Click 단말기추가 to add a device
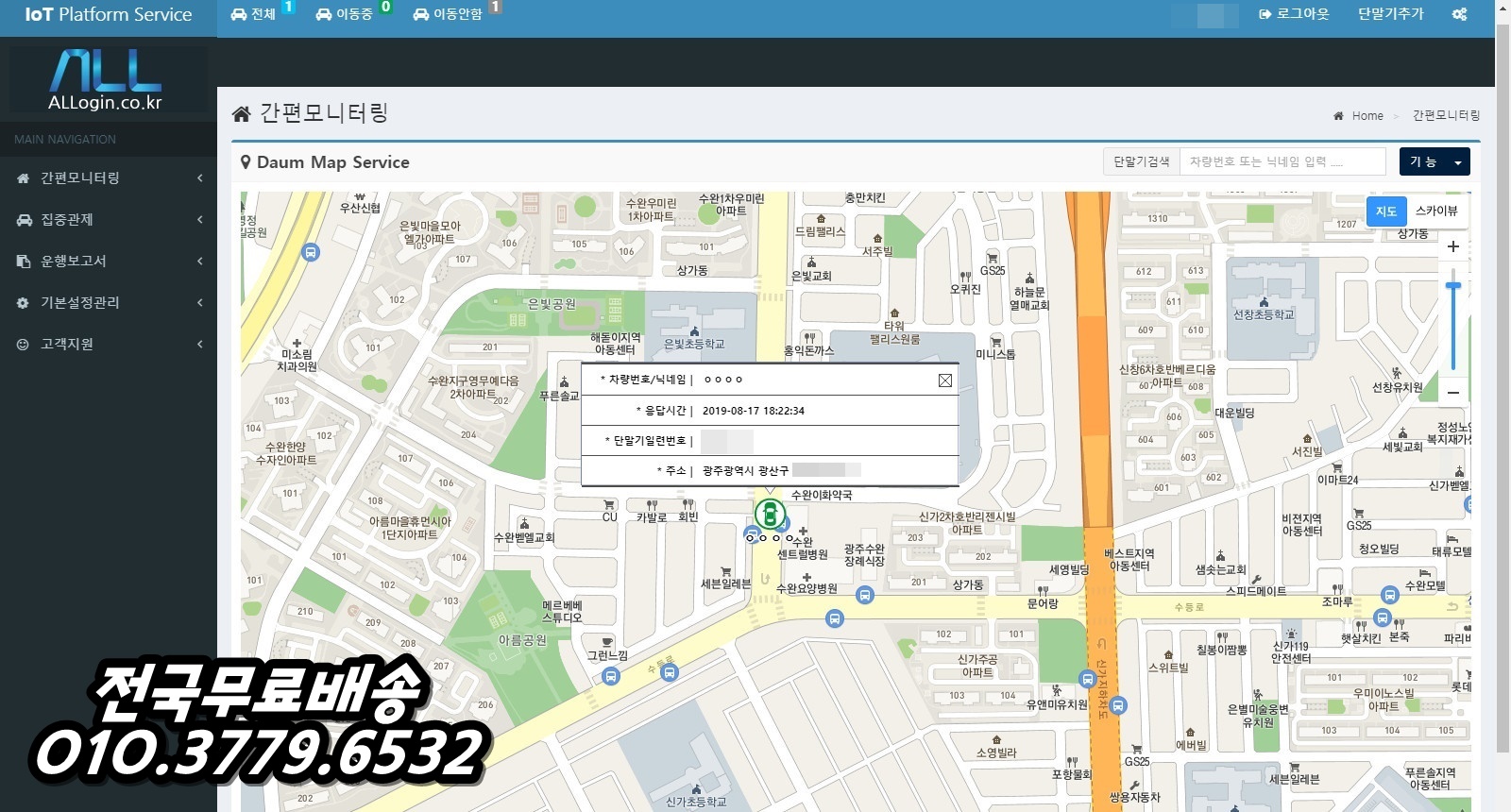This screenshot has height=812, width=1511. [1390, 14]
